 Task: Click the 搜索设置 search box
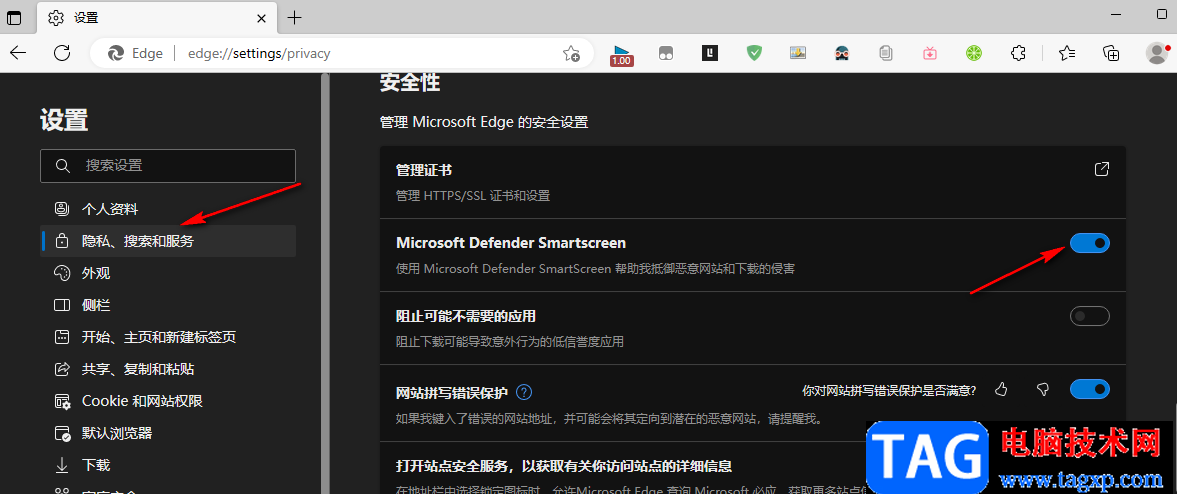tap(168, 165)
